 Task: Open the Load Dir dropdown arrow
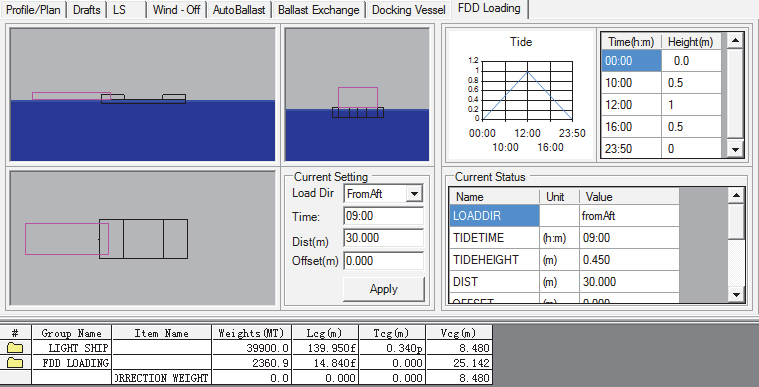tap(414, 194)
